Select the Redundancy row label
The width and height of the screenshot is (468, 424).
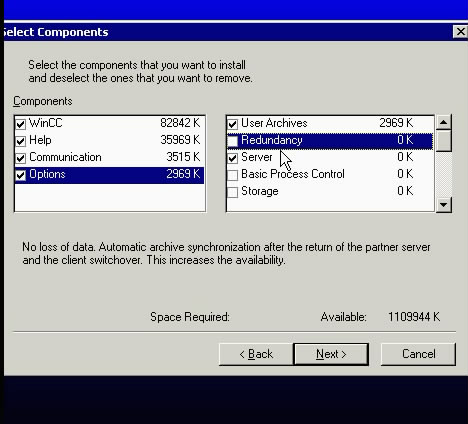click(272, 140)
